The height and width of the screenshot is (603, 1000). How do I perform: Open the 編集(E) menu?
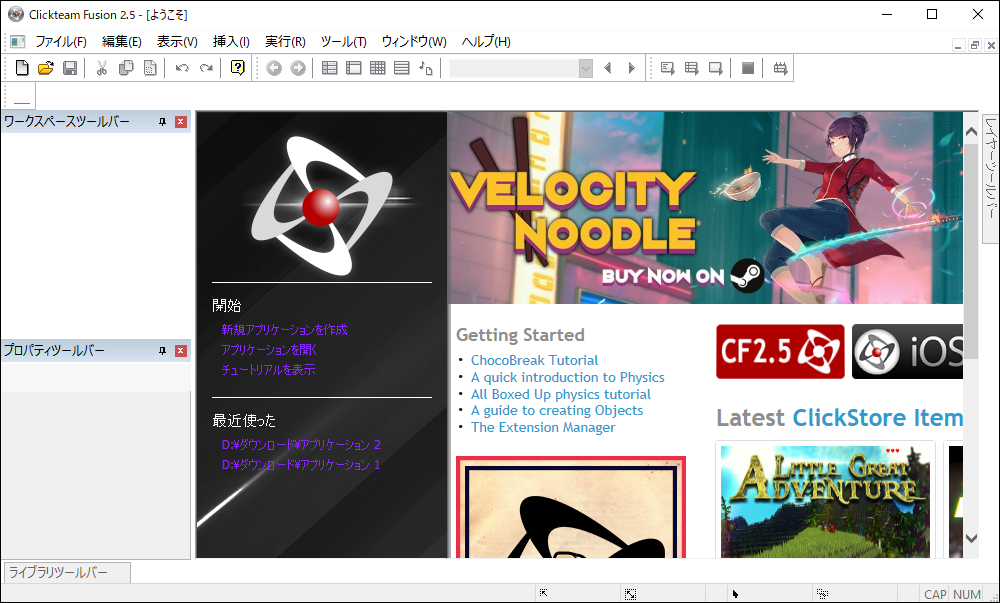click(x=122, y=42)
